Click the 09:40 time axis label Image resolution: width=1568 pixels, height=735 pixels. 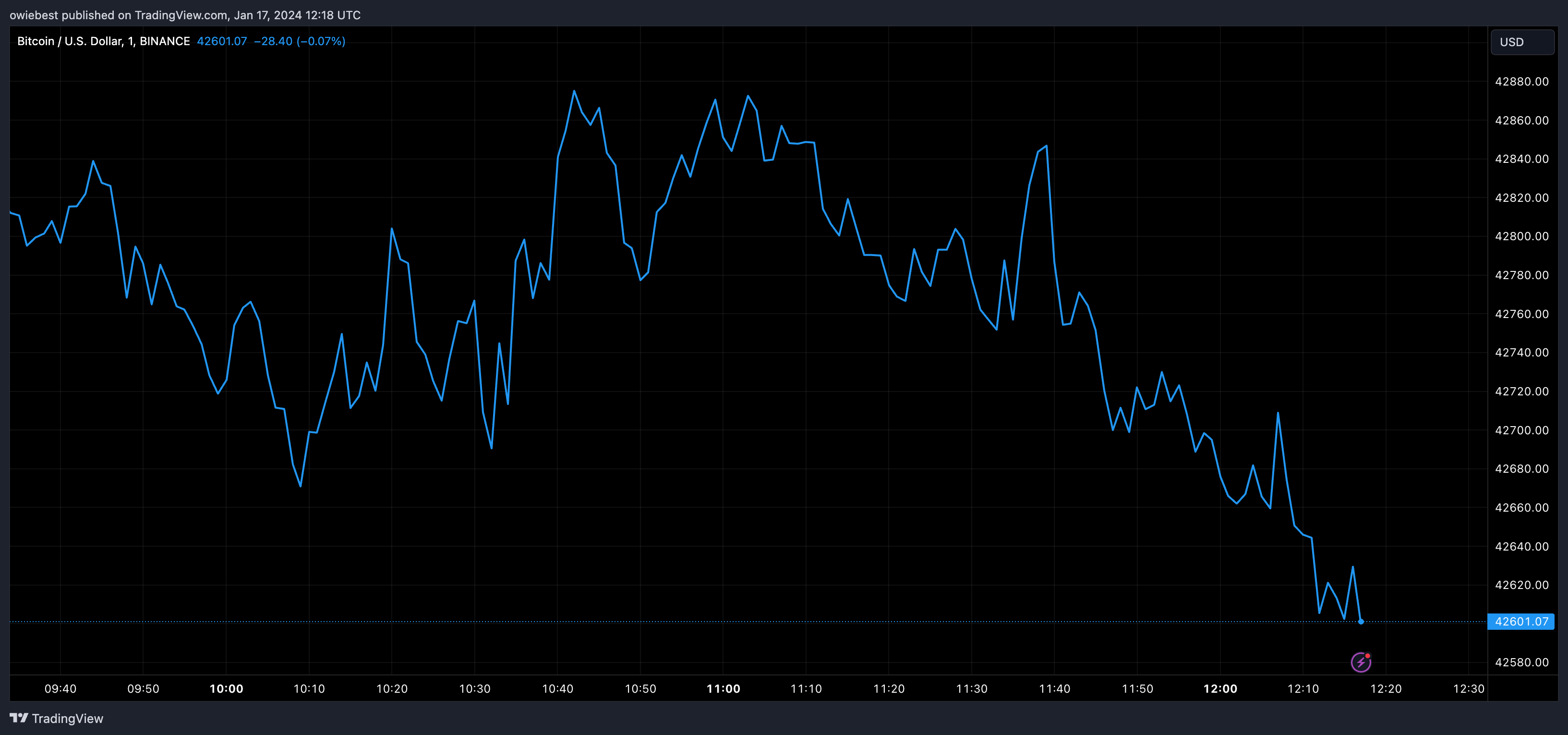(60, 689)
